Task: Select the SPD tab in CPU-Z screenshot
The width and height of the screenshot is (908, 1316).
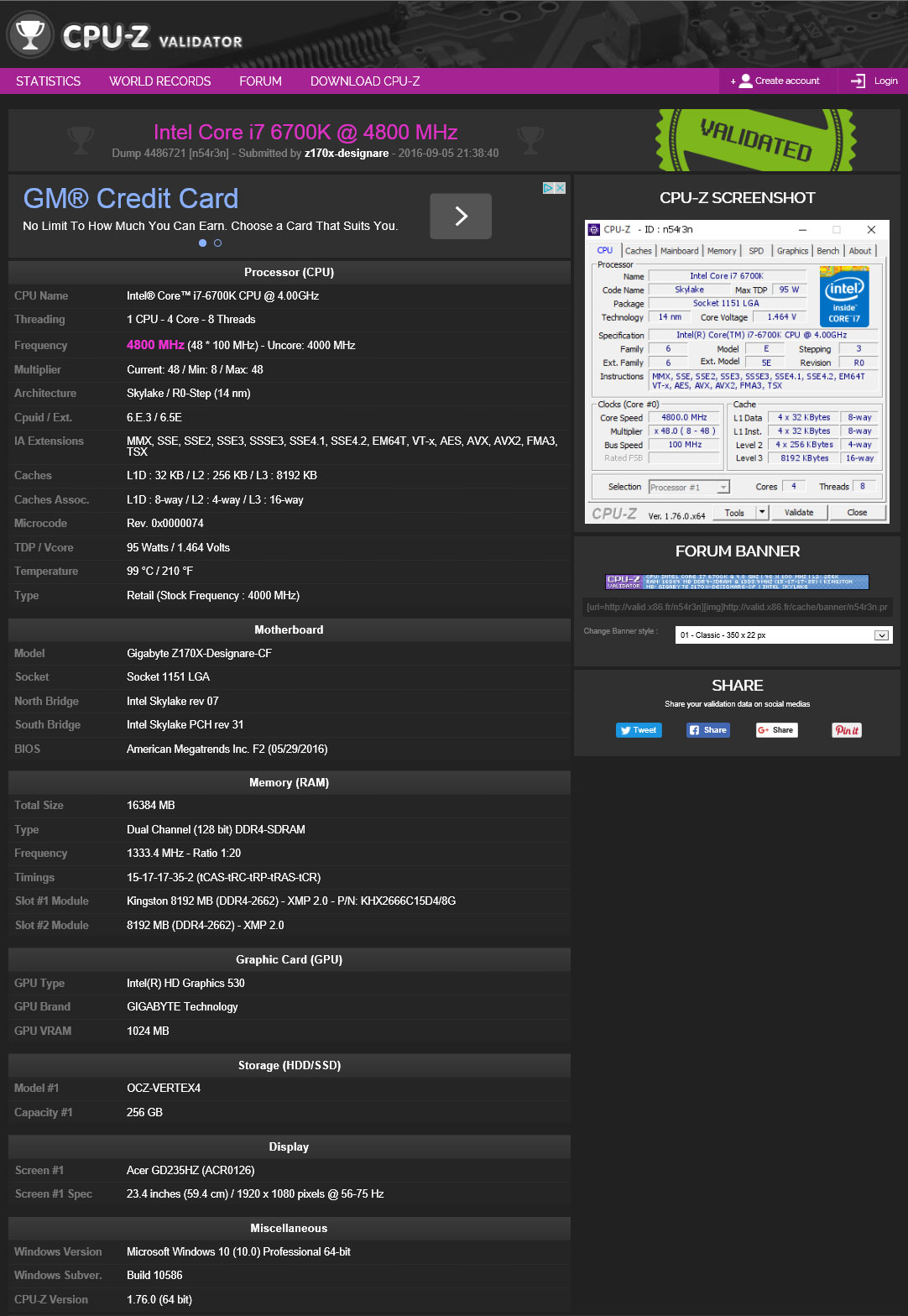Action: (x=756, y=251)
